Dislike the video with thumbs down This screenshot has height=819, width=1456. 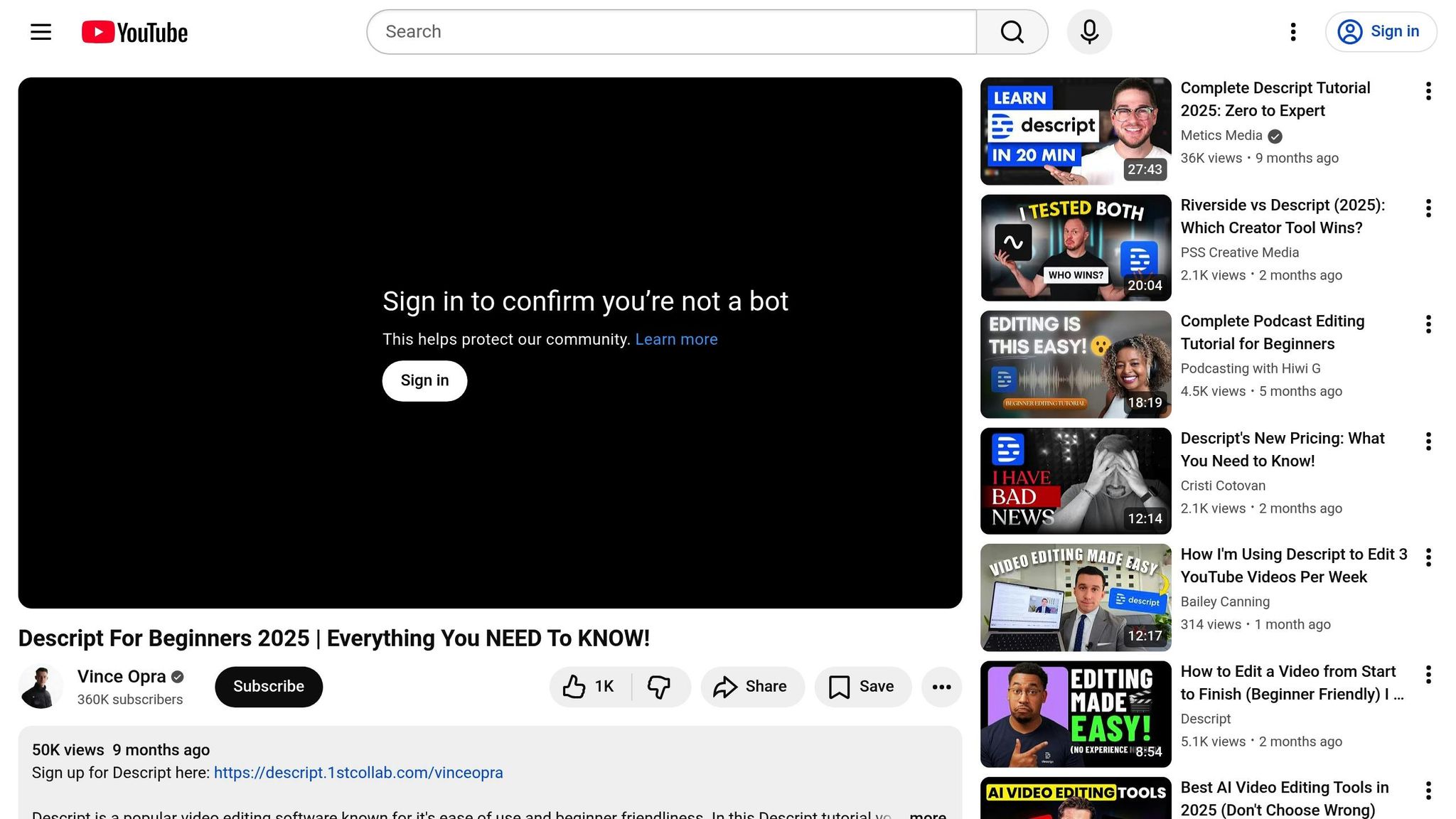click(660, 687)
